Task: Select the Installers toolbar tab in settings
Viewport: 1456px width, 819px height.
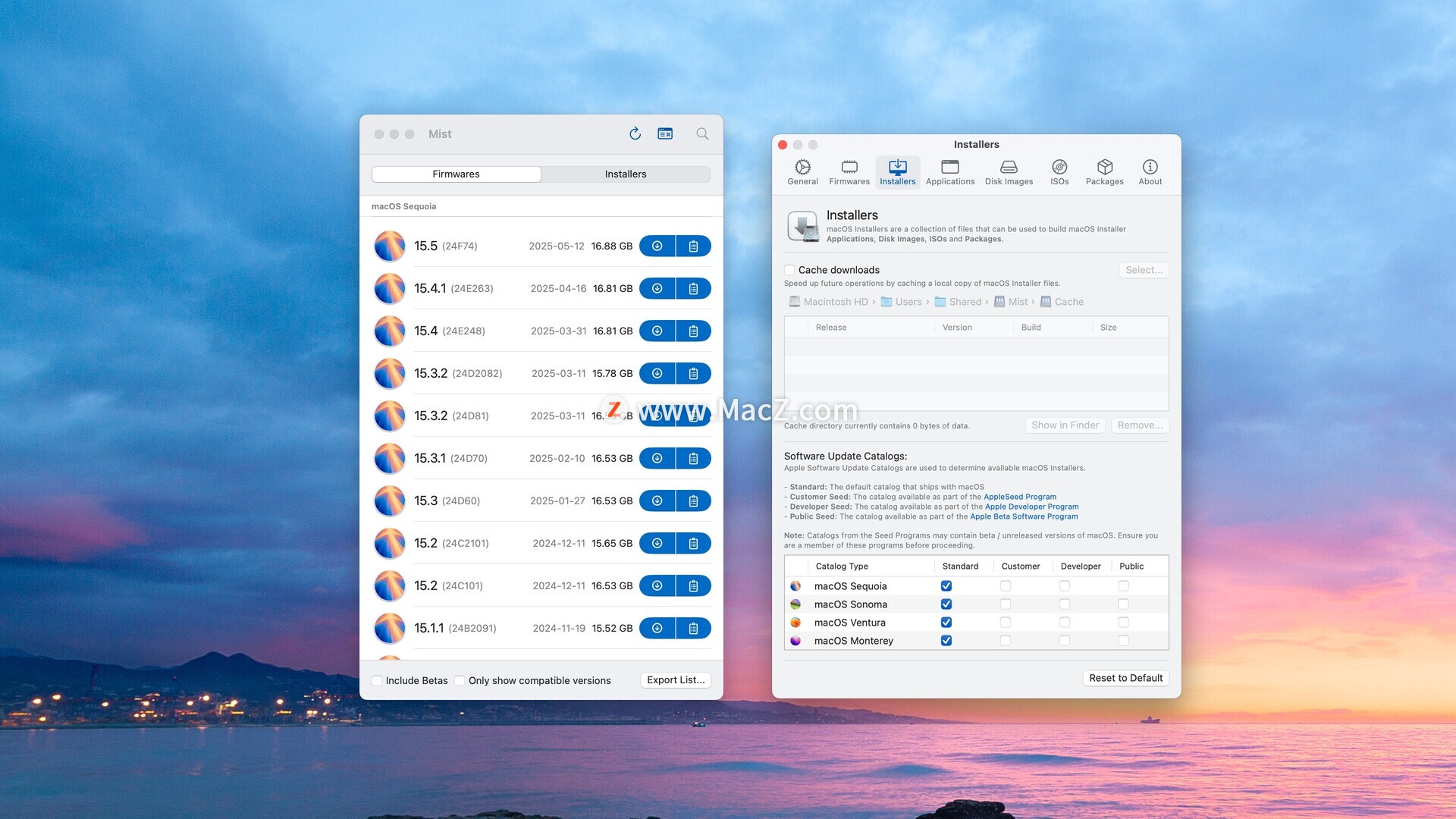Action: tap(898, 172)
